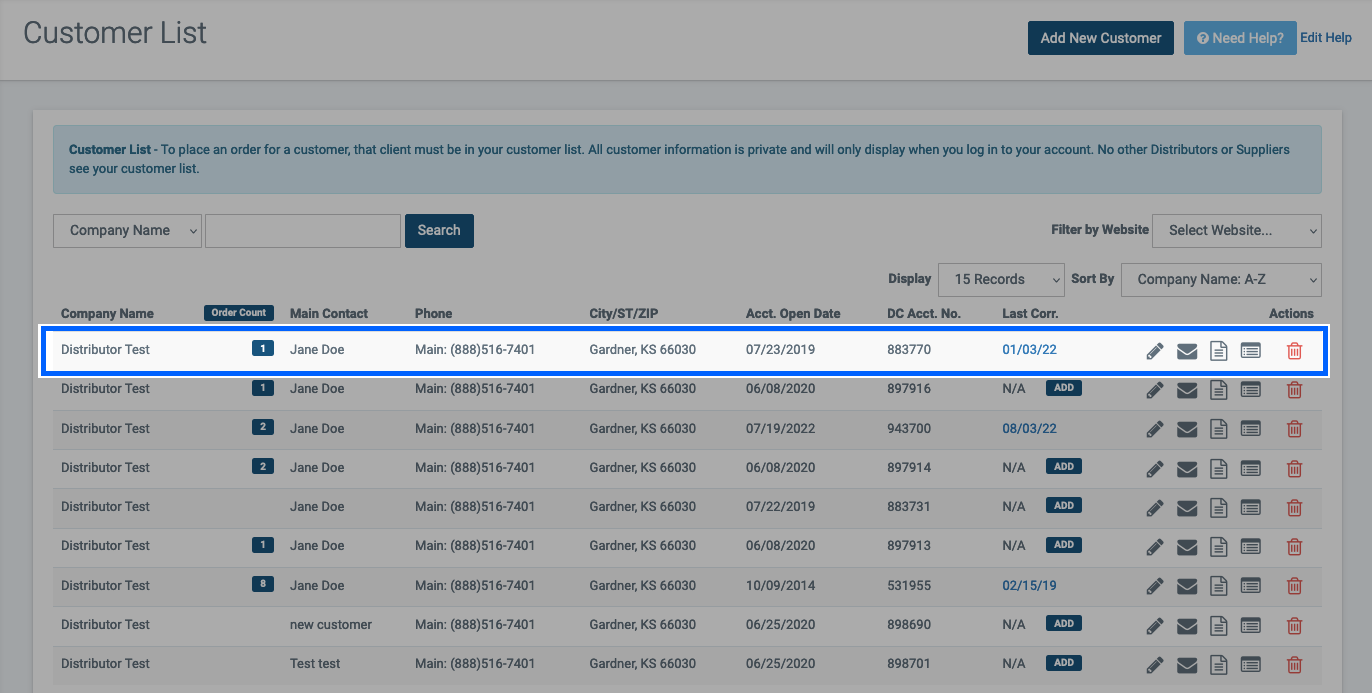
Task: Click the Add New Customer button
Action: [1100, 38]
